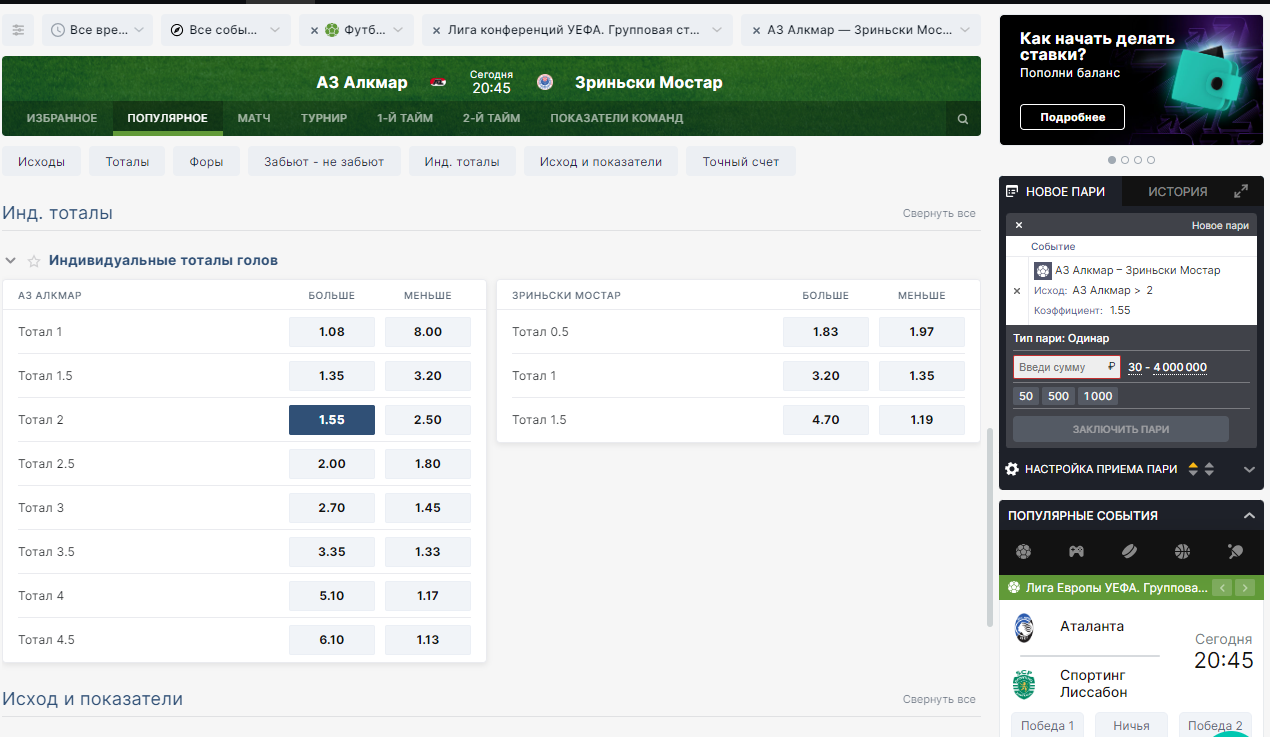The image size is (1270, 737).
Task: Select the second promo carousel dot
Action: (1125, 160)
